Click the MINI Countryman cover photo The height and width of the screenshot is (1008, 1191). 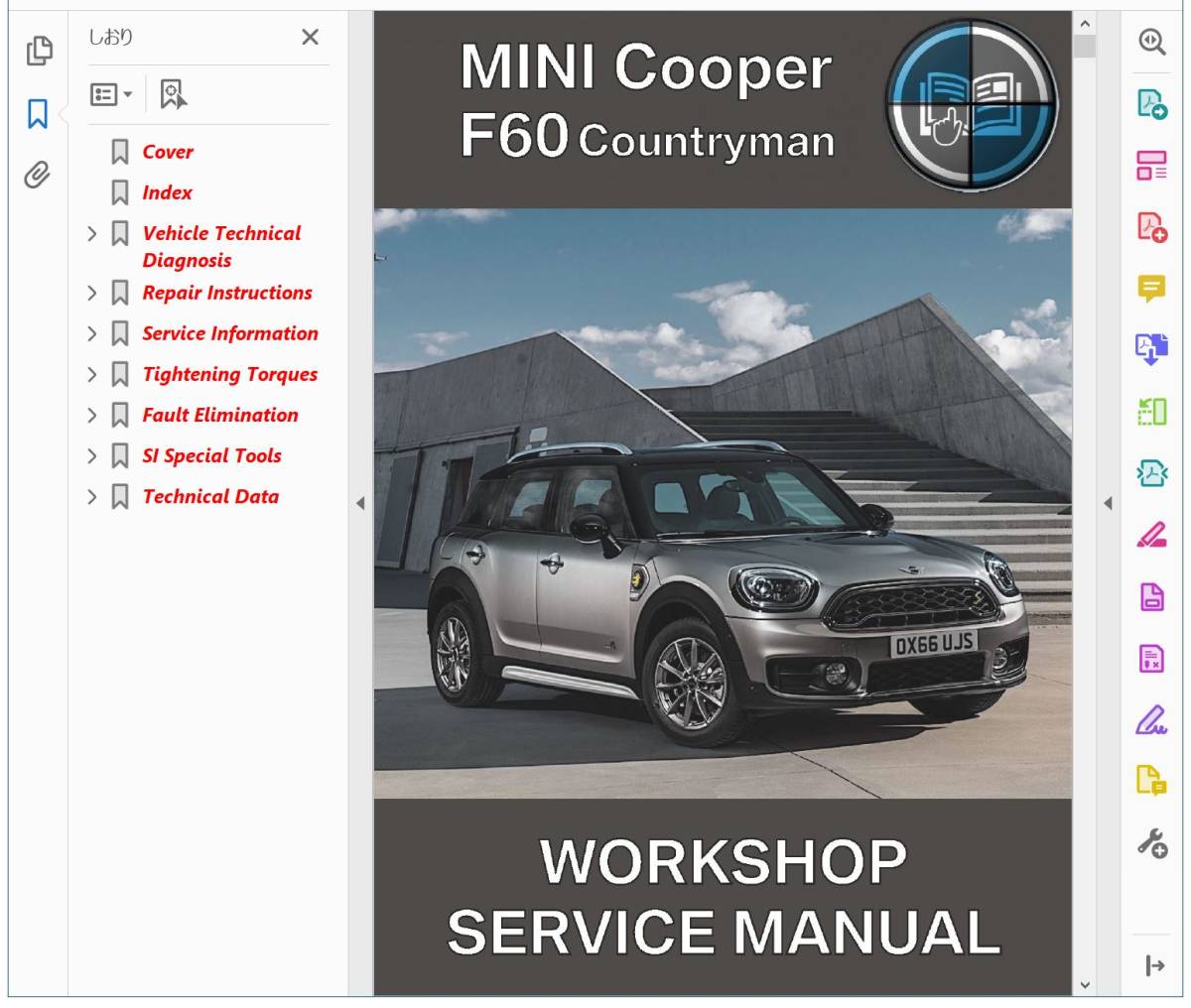click(723, 503)
